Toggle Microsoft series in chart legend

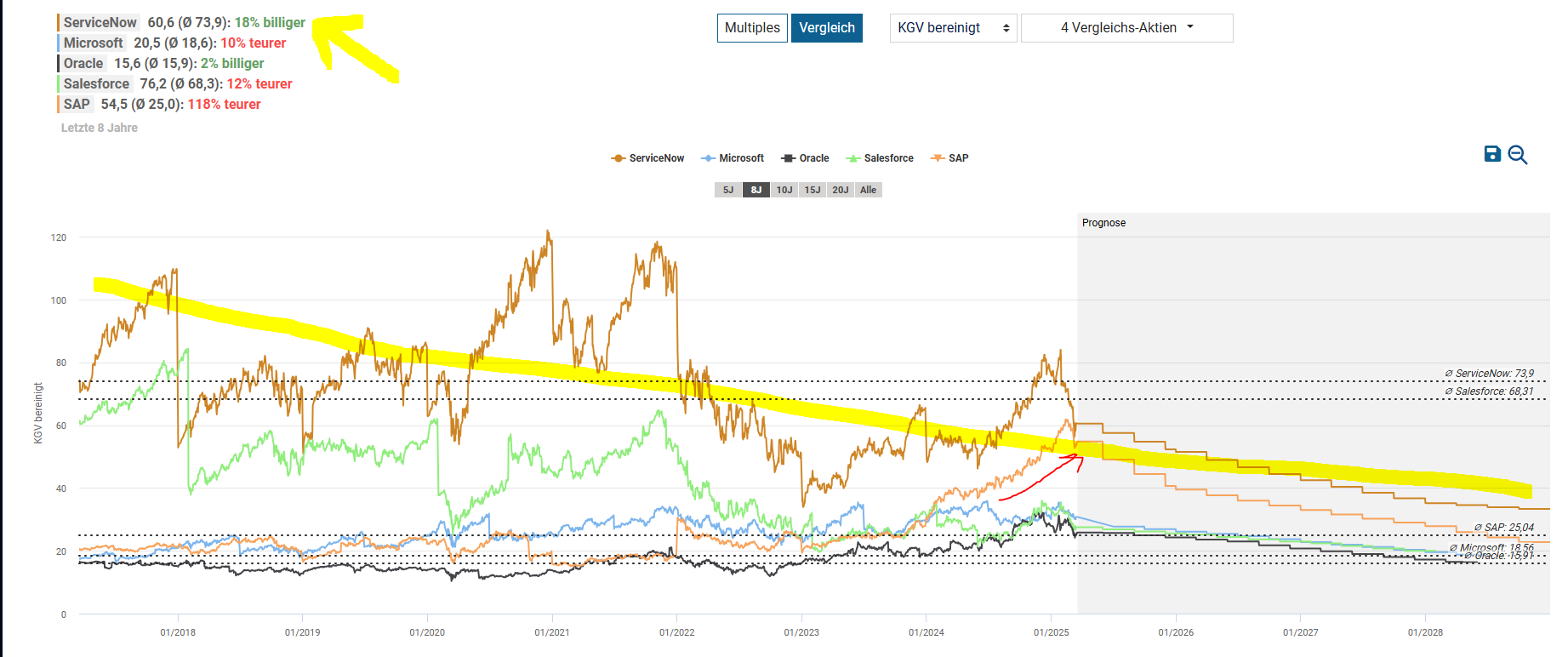[733, 158]
